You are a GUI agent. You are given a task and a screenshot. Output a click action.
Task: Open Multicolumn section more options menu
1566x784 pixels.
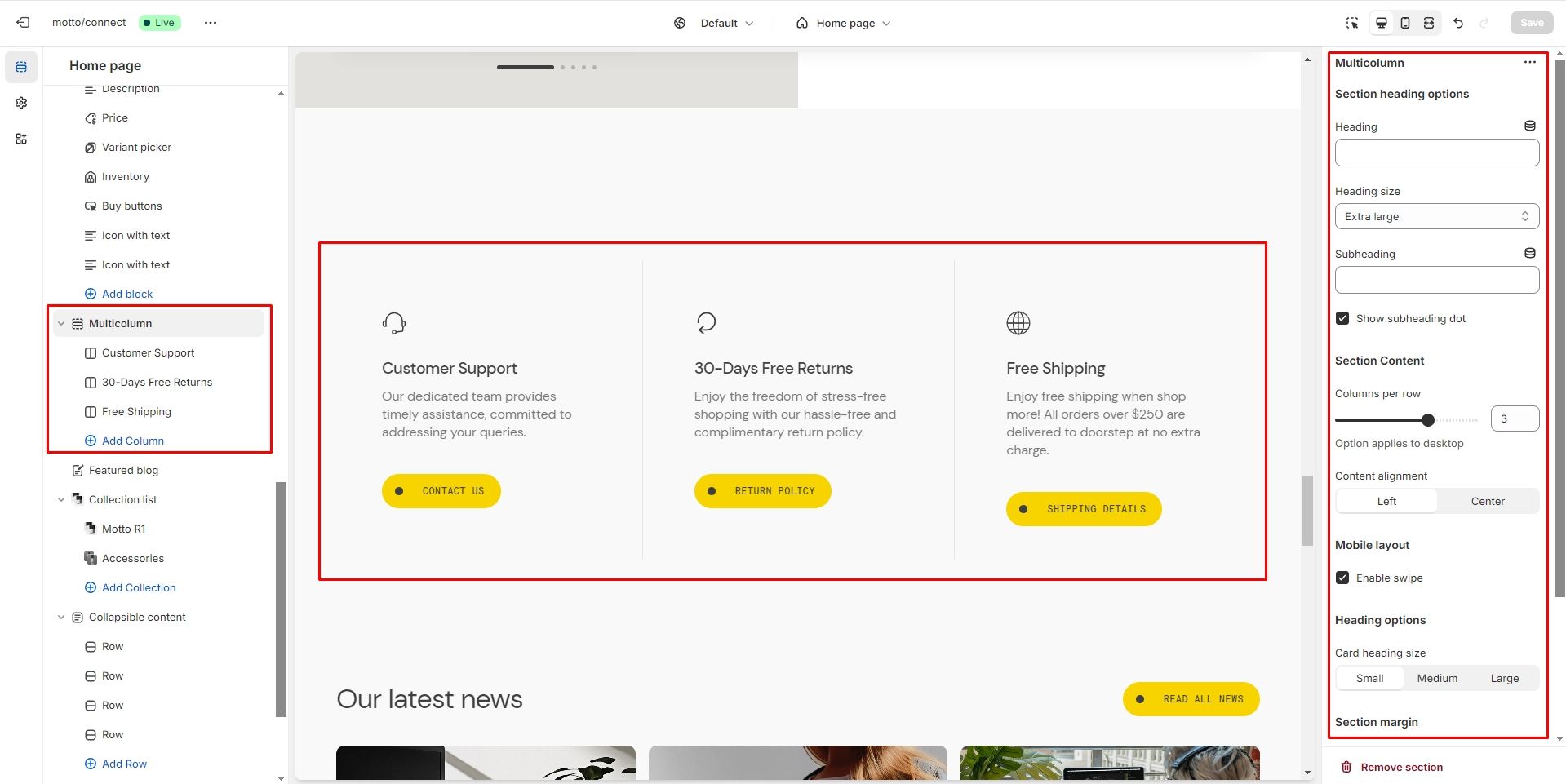[x=1529, y=63]
